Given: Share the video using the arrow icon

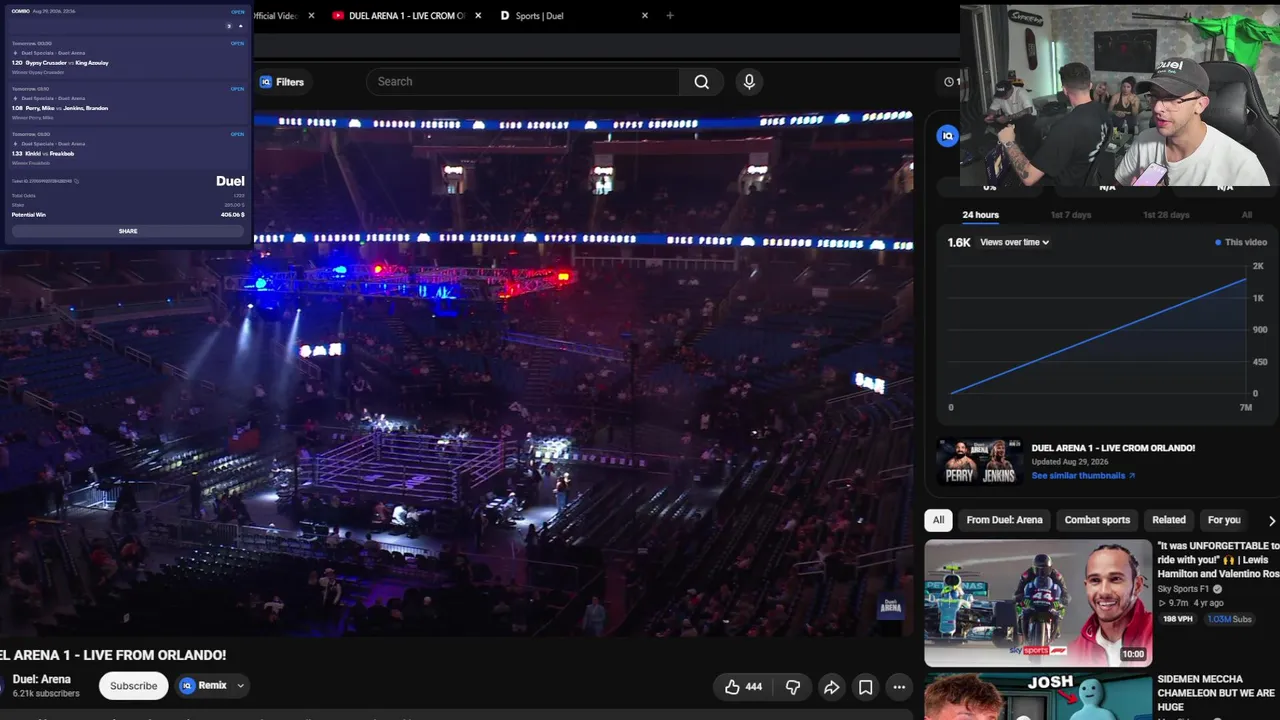Looking at the screenshot, I should coord(831,687).
